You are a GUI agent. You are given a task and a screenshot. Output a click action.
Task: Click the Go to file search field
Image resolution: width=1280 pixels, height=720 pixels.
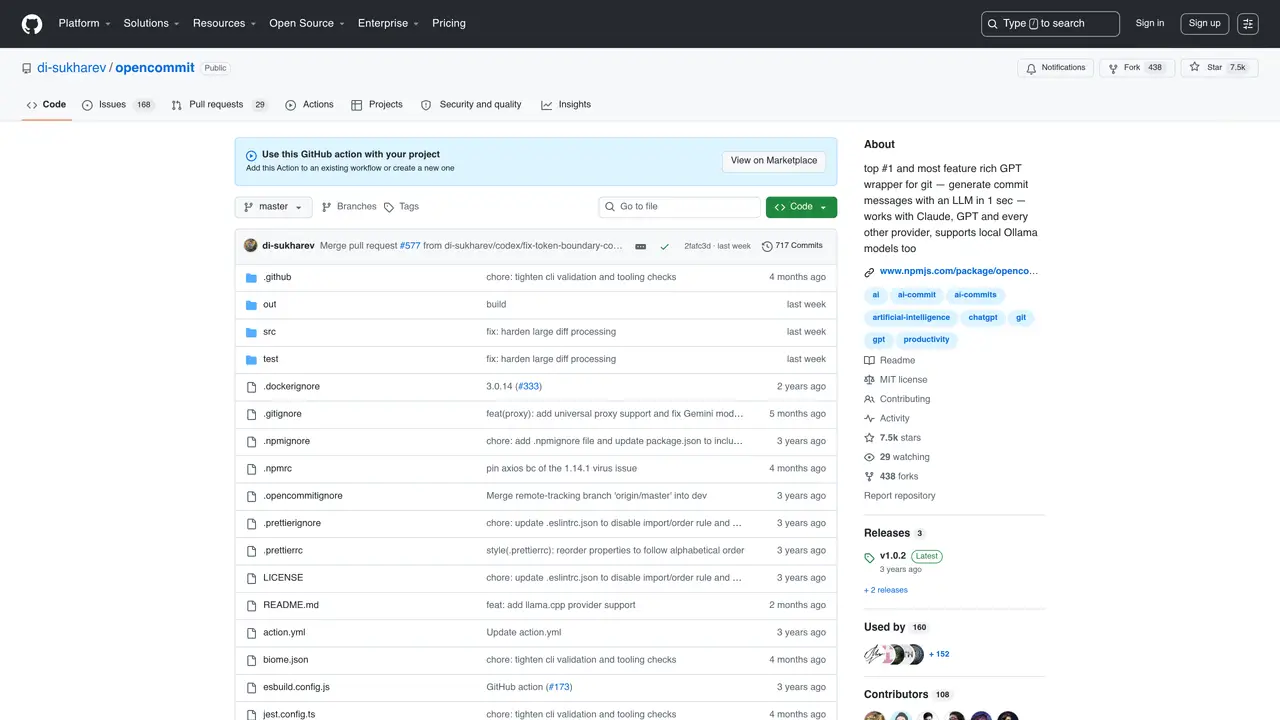pyautogui.click(x=680, y=207)
